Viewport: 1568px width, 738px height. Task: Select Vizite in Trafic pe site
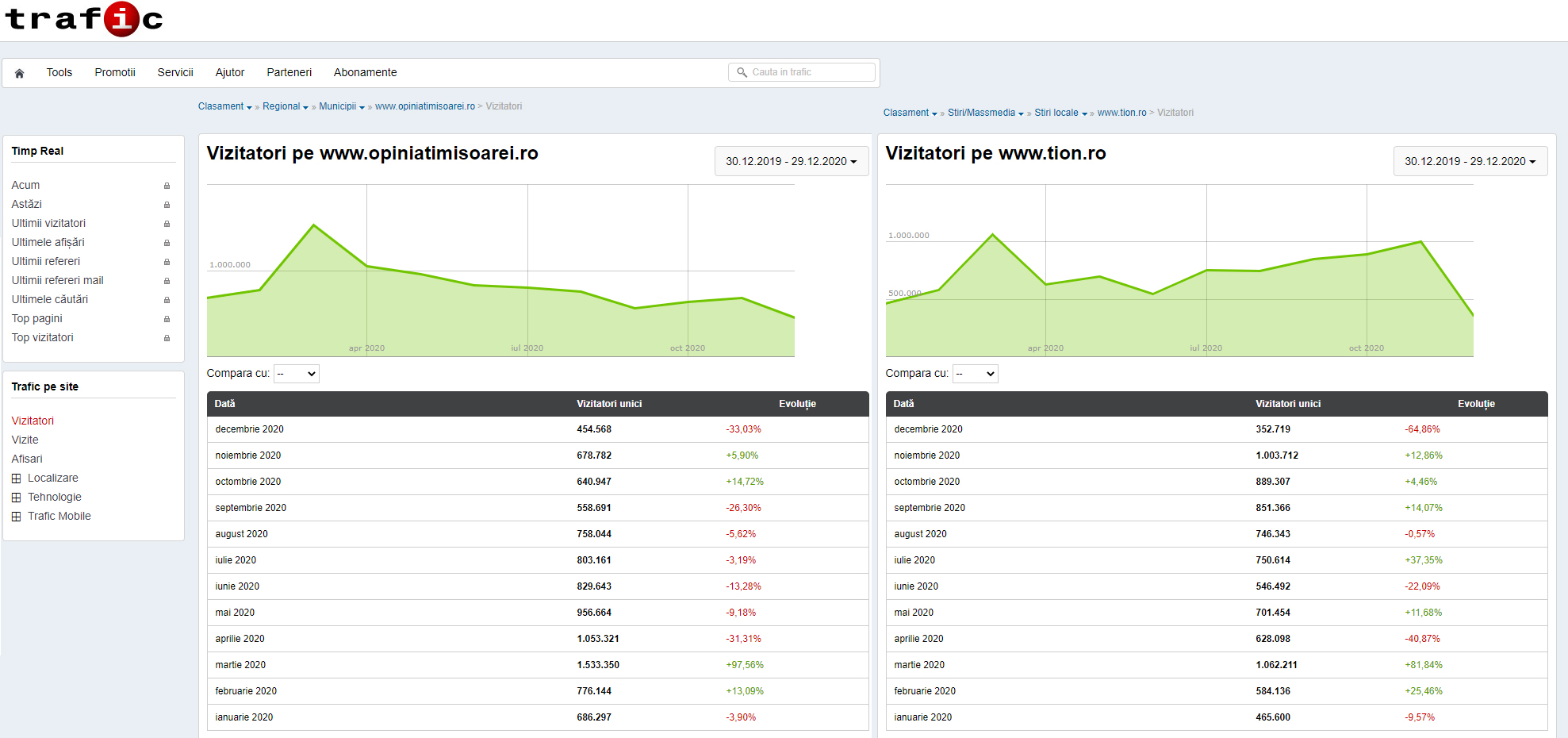(x=25, y=440)
